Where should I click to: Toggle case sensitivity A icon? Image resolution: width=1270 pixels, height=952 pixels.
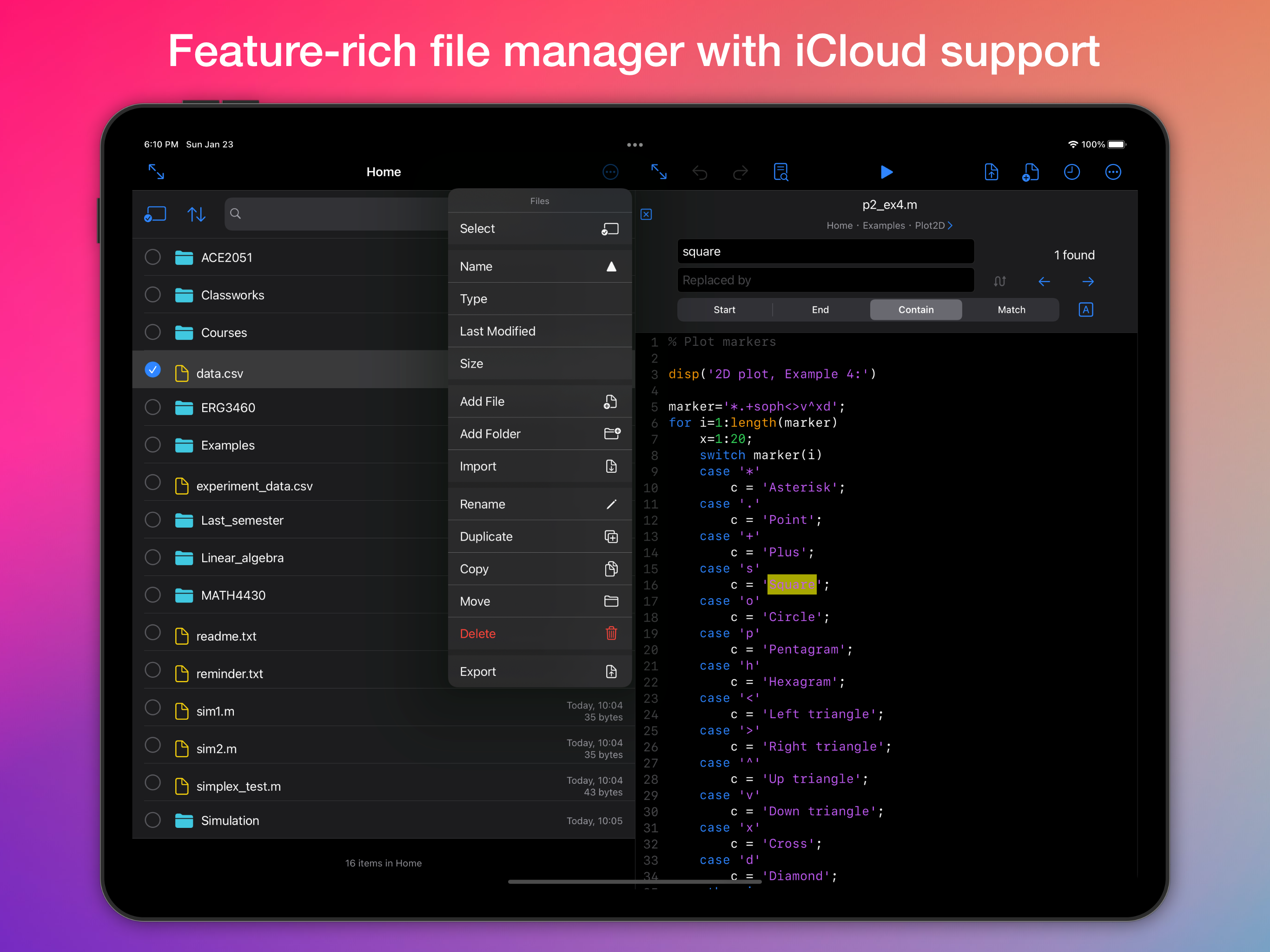[x=1086, y=310]
